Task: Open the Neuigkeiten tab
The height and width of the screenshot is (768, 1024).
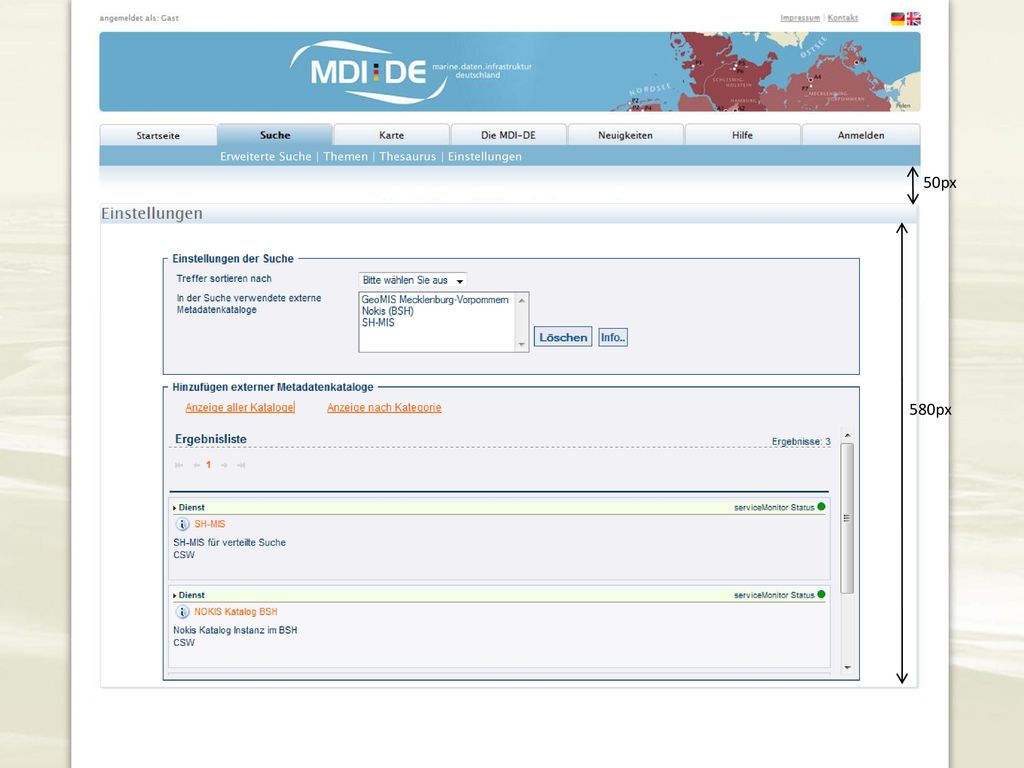Action: pos(625,135)
